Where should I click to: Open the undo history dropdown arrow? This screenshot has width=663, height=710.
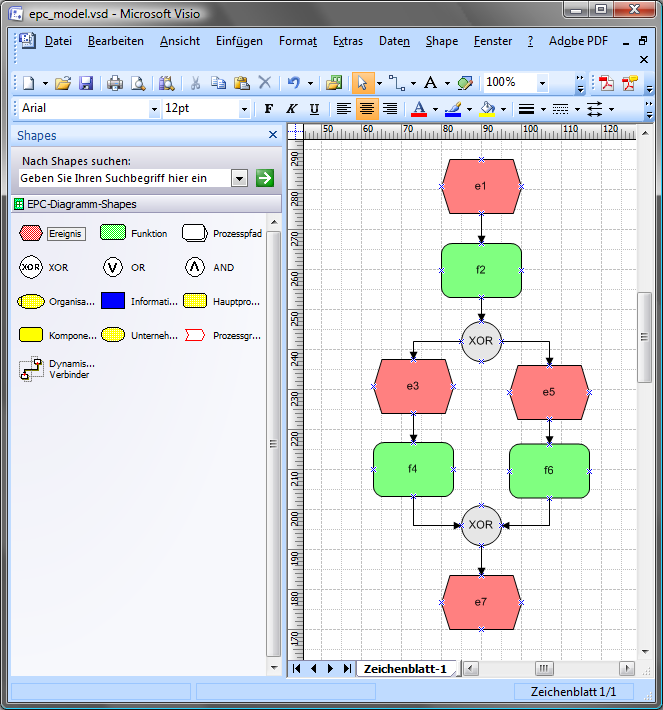pyautogui.click(x=310, y=83)
